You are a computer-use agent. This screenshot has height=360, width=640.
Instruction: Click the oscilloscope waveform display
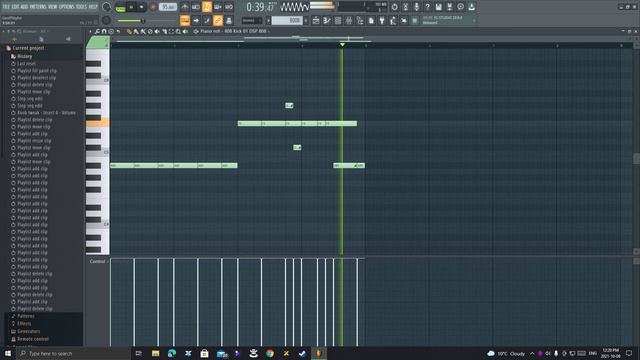294,7
